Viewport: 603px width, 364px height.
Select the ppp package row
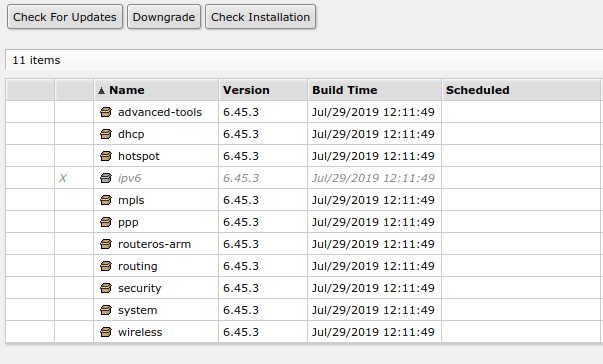click(303, 222)
